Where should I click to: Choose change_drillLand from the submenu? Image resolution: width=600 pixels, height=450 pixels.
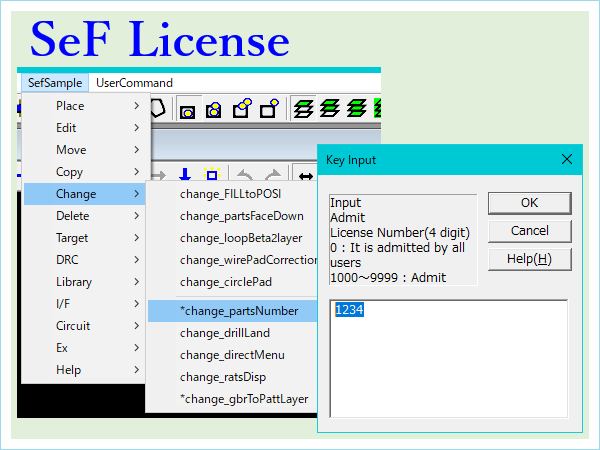(224, 333)
